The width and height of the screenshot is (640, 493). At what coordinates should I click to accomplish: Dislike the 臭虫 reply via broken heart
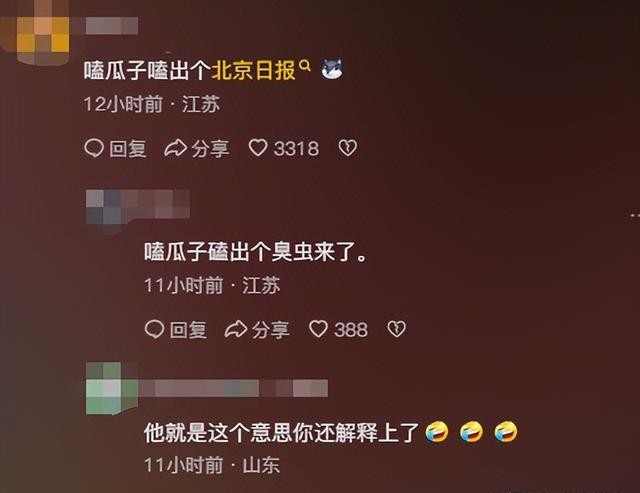click(x=396, y=329)
